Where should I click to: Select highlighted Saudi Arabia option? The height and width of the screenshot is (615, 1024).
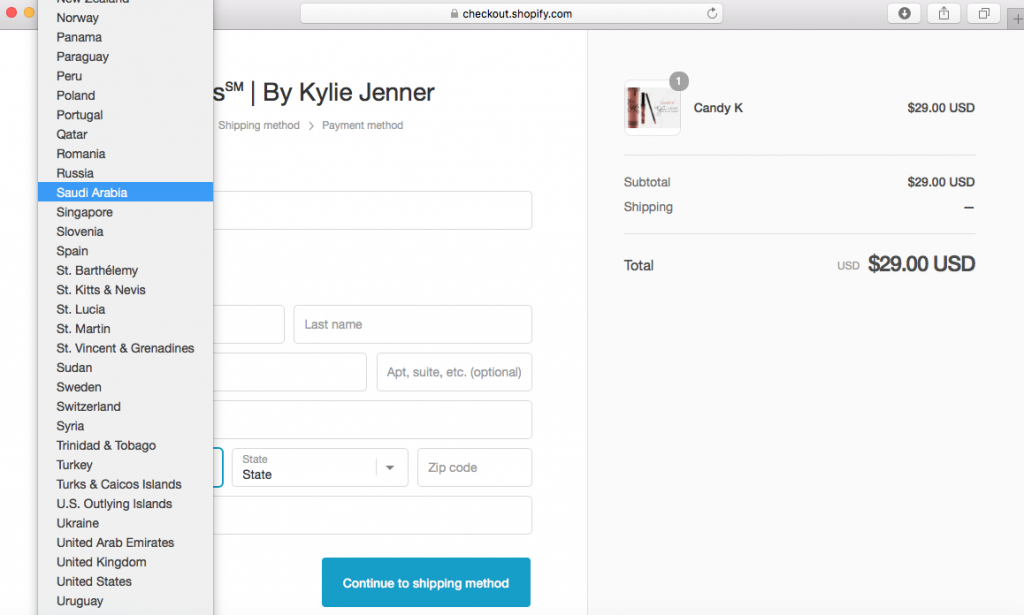pyautogui.click(x=125, y=193)
